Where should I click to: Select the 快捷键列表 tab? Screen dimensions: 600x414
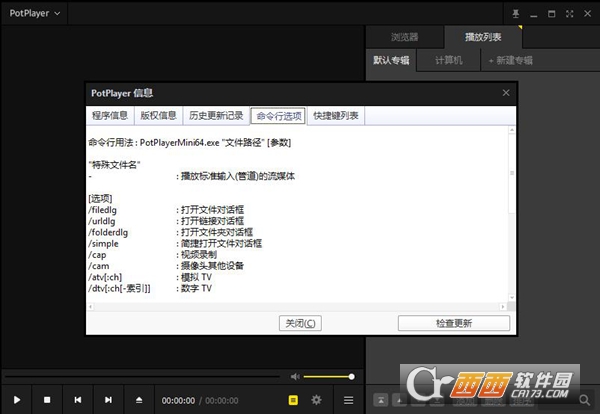pos(337,116)
